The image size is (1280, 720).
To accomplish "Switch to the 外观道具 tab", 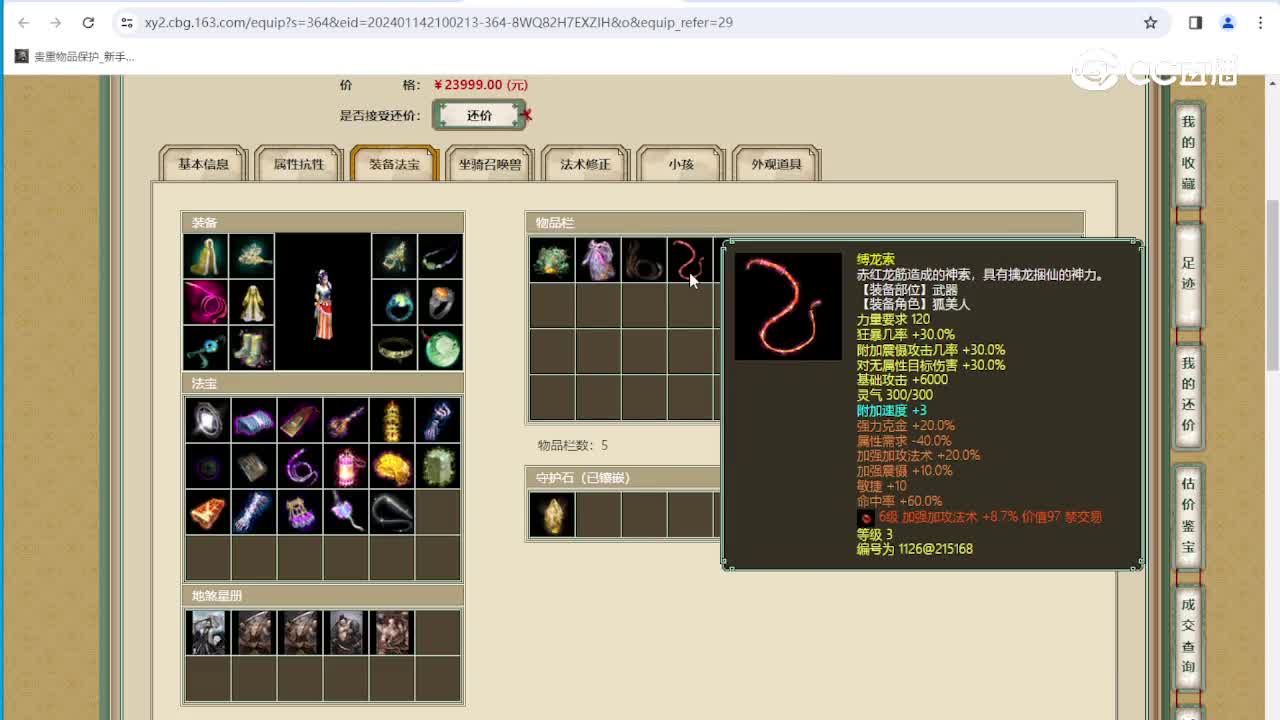I will (x=777, y=164).
